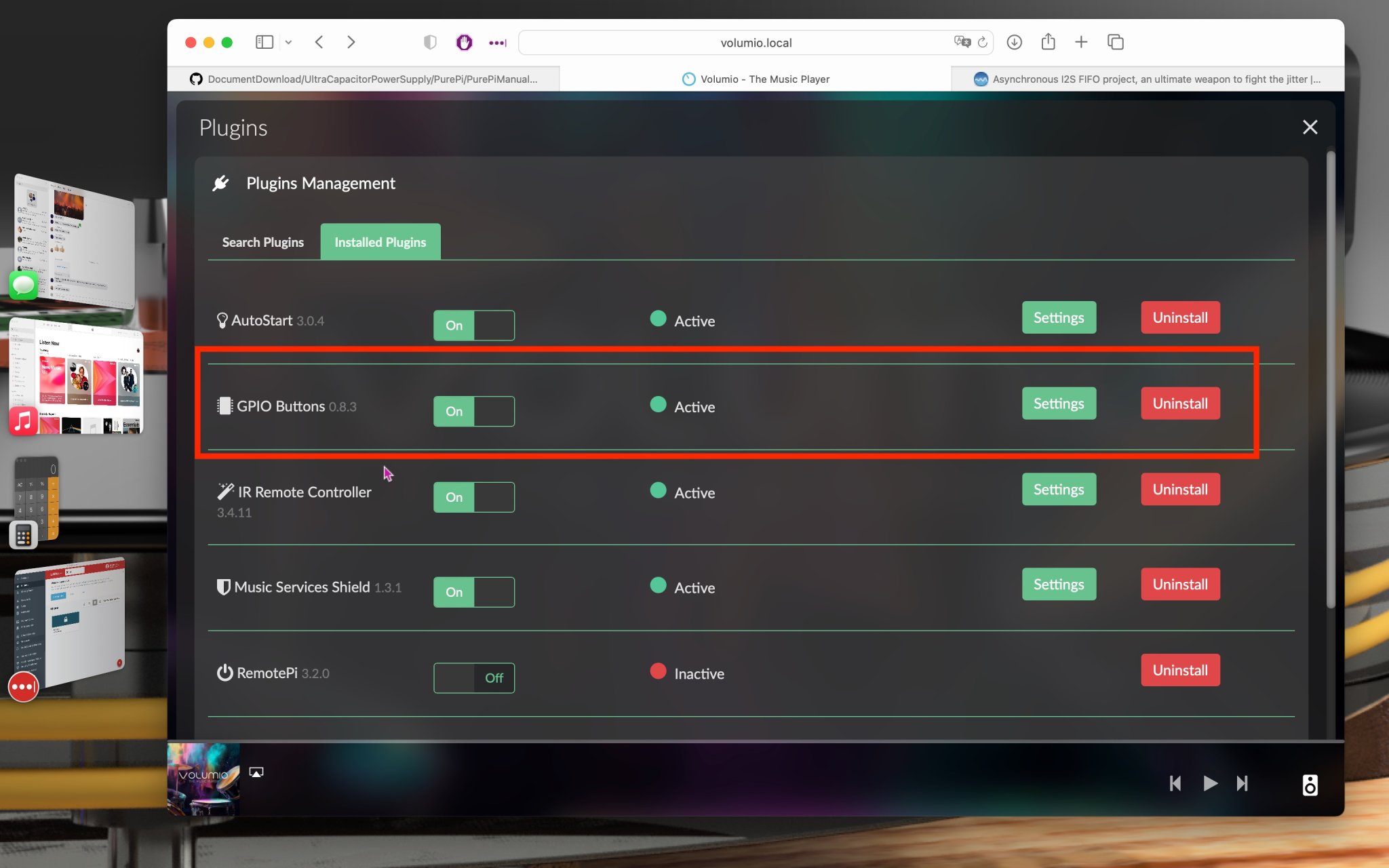
Task: Reload the volumio.local page
Action: [x=982, y=42]
